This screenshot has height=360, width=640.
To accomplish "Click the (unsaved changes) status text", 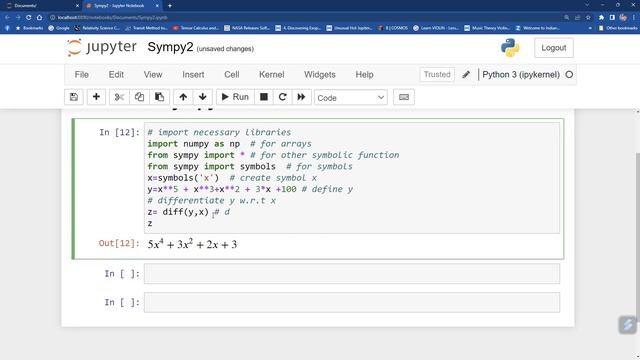I will [225, 49].
